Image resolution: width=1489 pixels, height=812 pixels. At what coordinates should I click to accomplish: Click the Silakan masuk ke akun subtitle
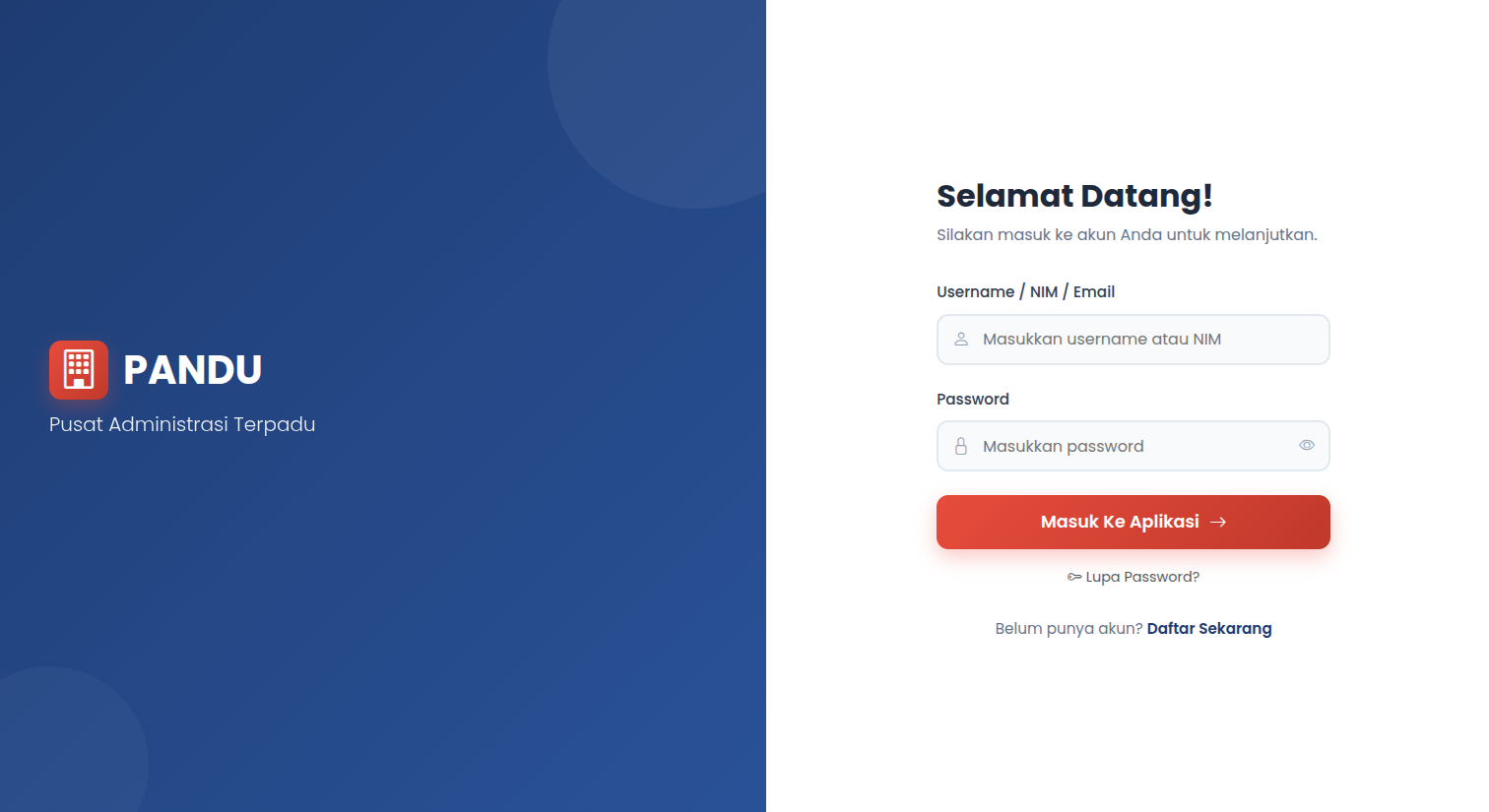pyautogui.click(x=1127, y=235)
